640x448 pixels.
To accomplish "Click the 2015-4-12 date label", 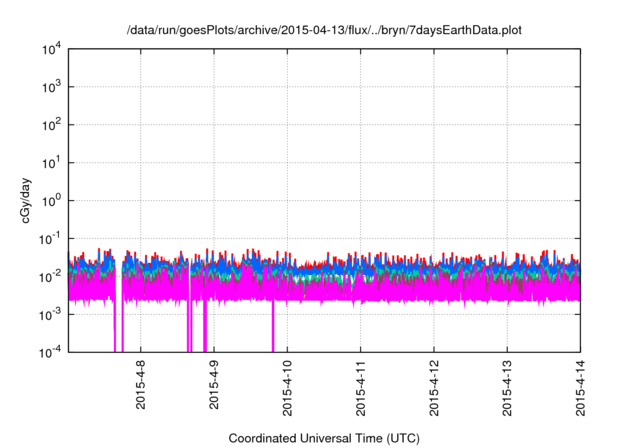I will click(x=434, y=388).
